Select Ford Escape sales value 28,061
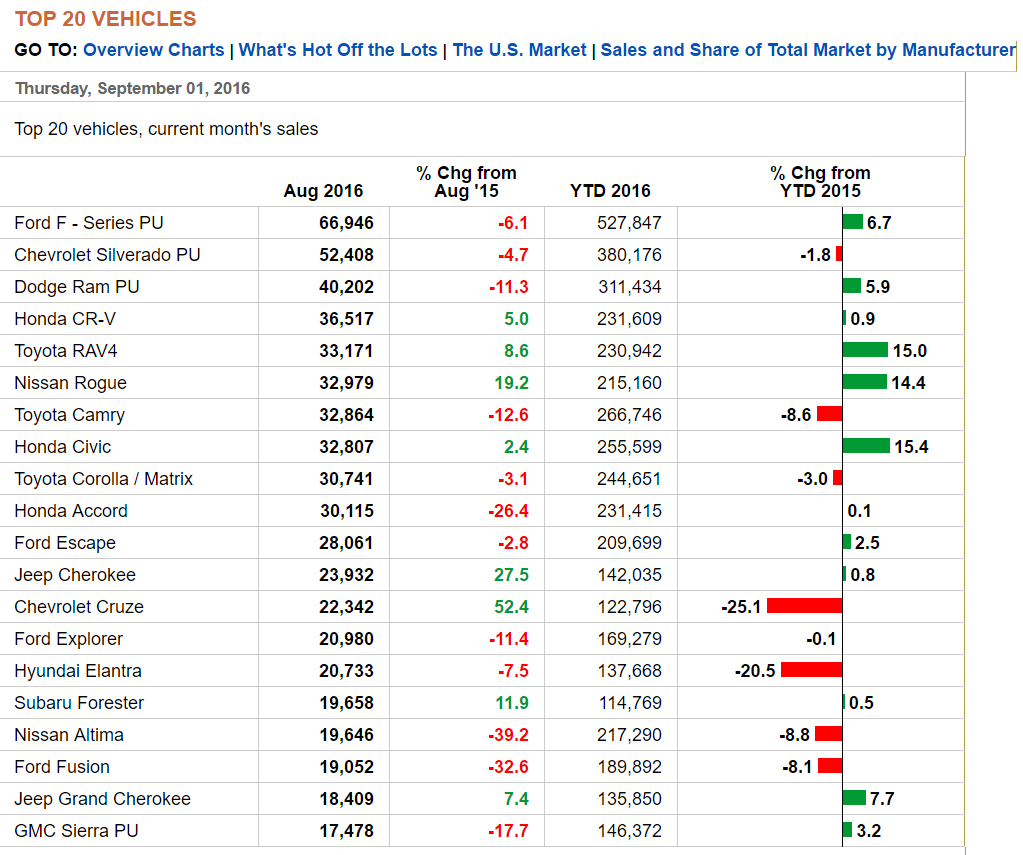 346,542
